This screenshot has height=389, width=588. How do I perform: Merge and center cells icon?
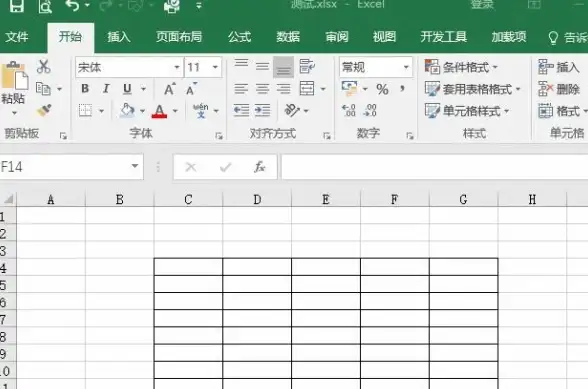point(307,89)
